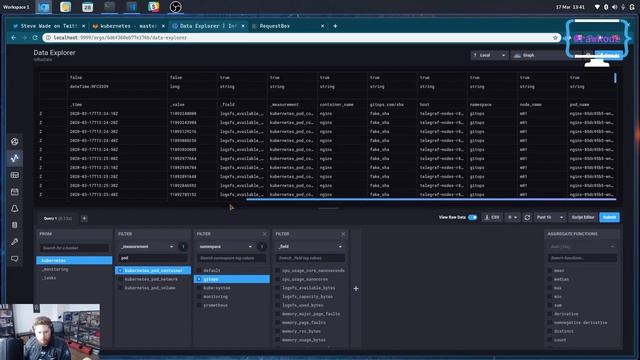The height and width of the screenshot is (360, 640).
Task: Open the calendar taskbar icon
Action: [87, 7]
